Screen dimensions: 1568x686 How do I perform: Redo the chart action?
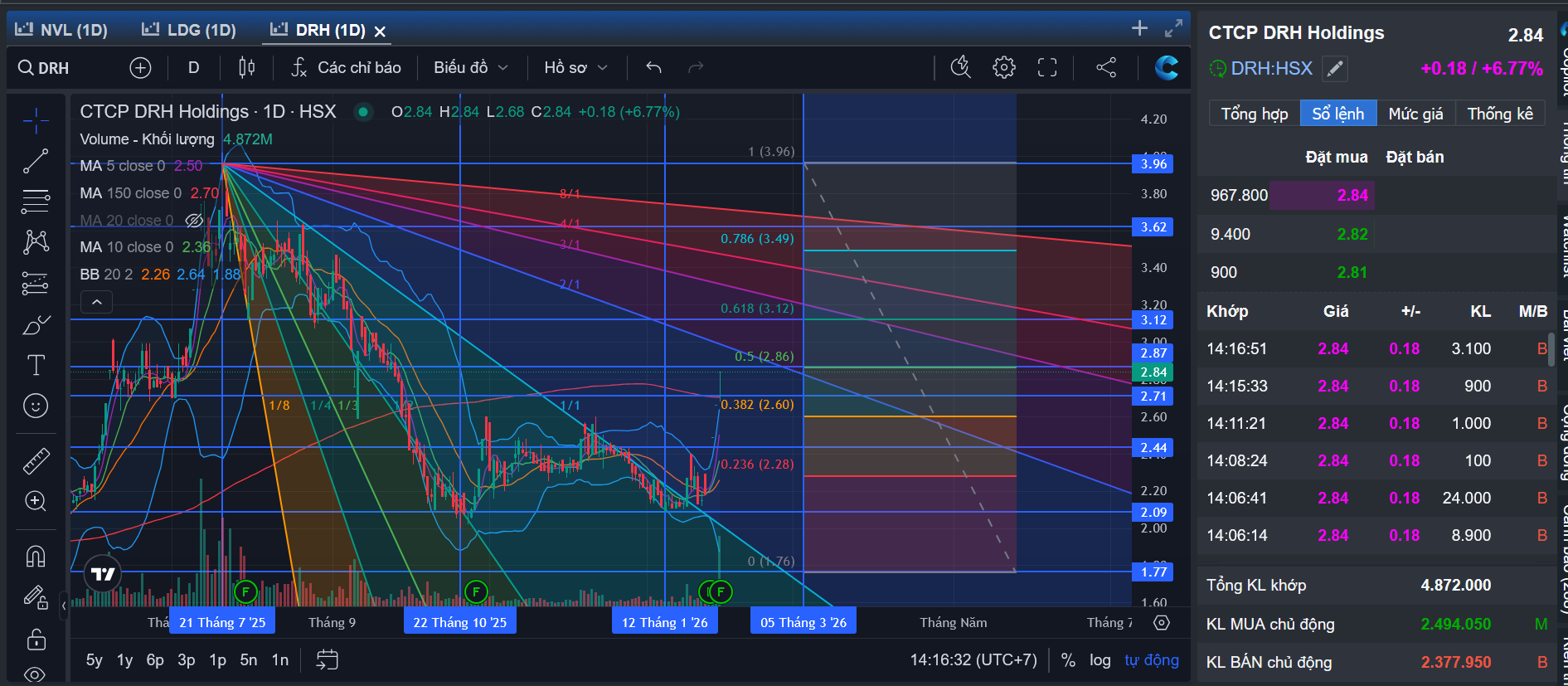click(x=696, y=68)
